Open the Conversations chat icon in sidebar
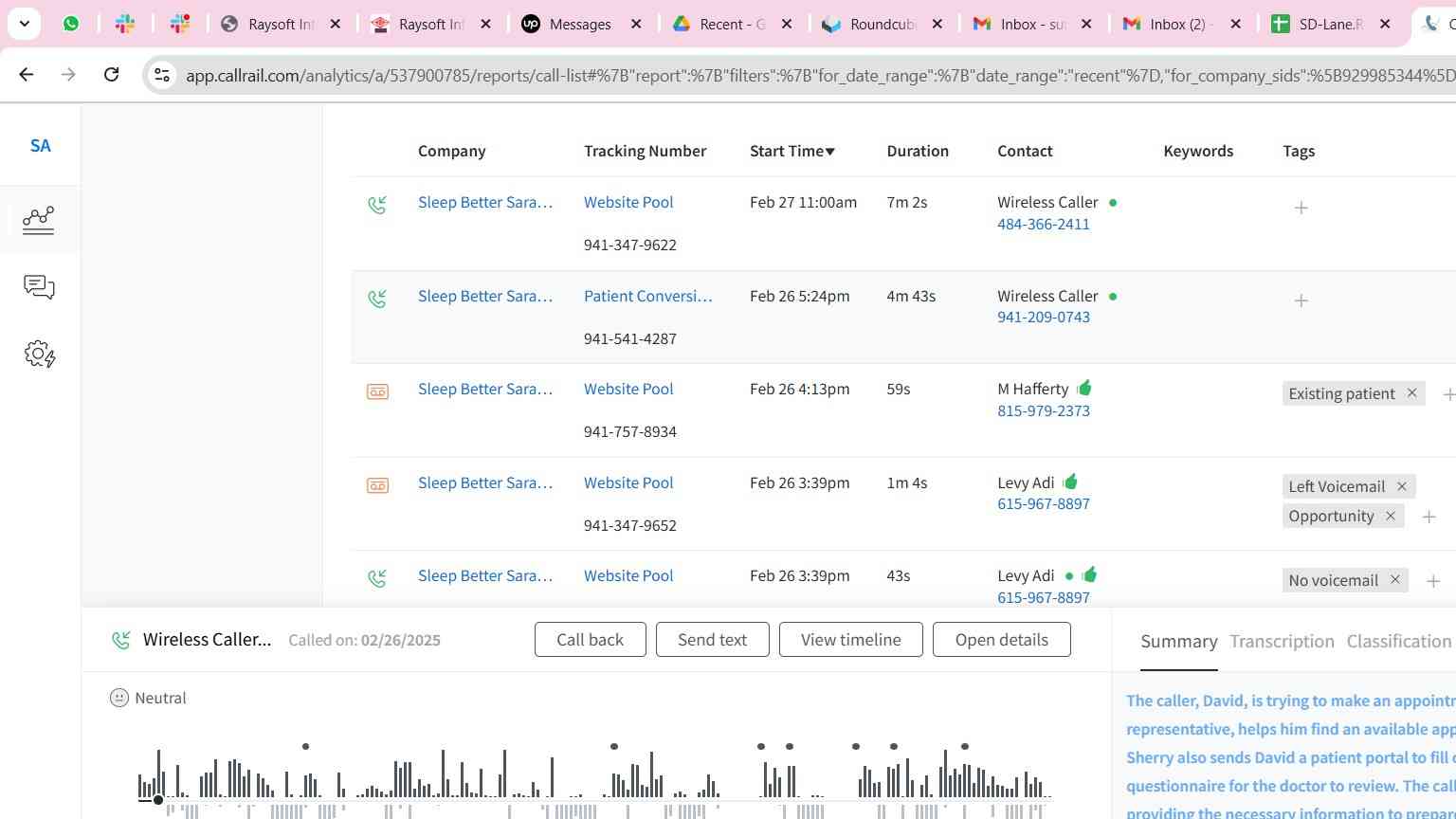Screen dimensions: 1456x819 [39, 287]
